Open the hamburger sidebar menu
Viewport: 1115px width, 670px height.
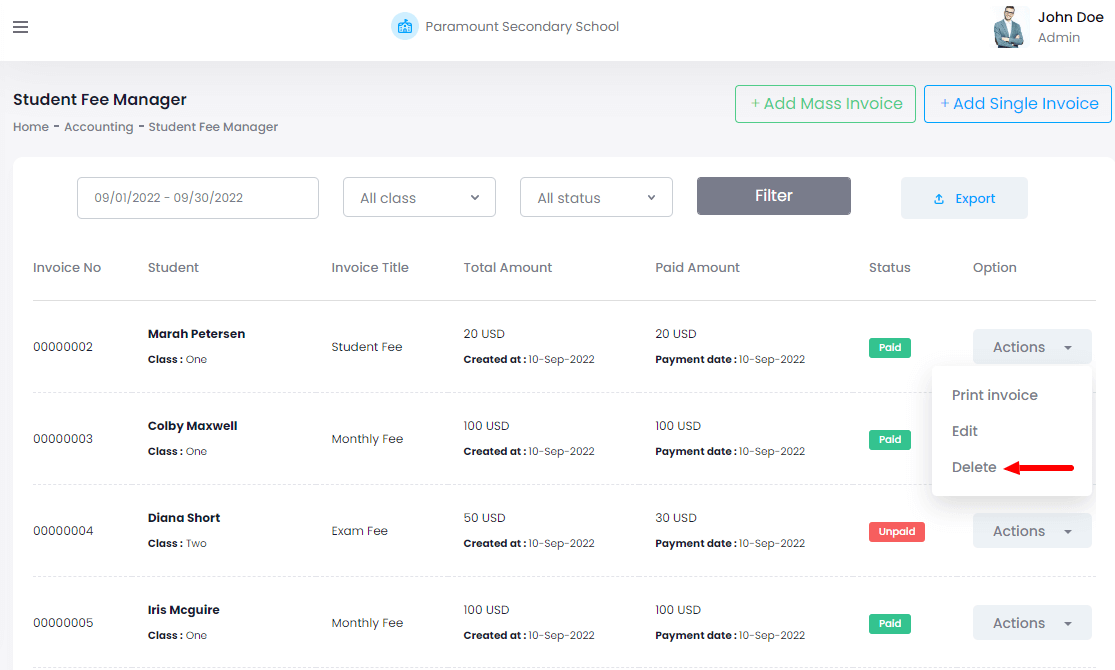(x=20, y=27)
